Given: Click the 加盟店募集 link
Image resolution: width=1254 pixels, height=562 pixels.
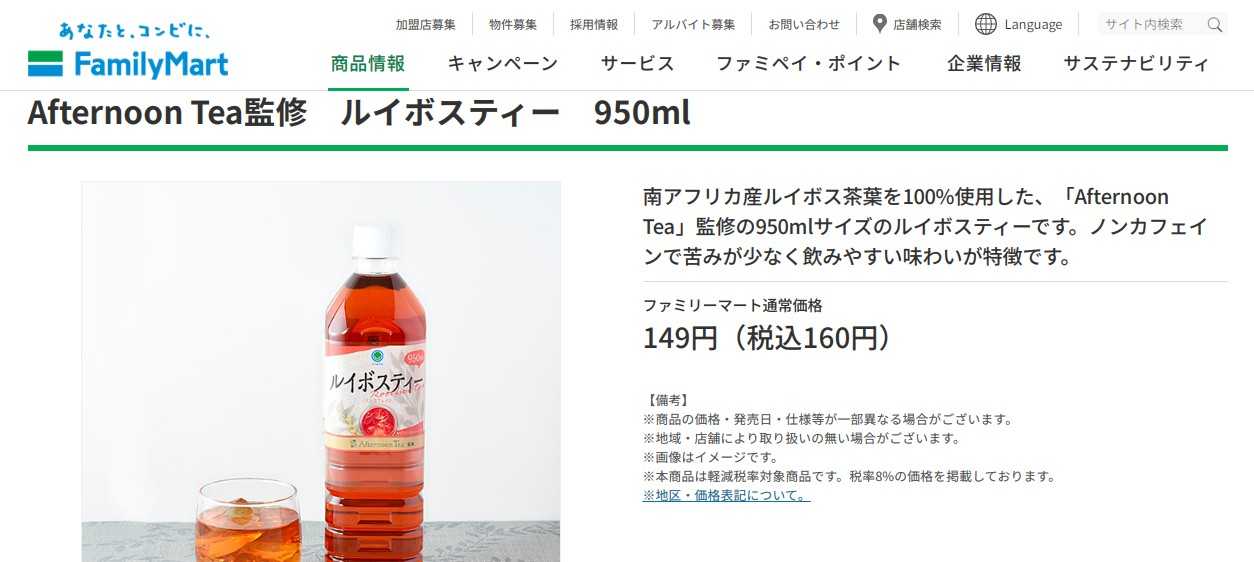Looking at the screenshot, I should click(x=426, y=24).
